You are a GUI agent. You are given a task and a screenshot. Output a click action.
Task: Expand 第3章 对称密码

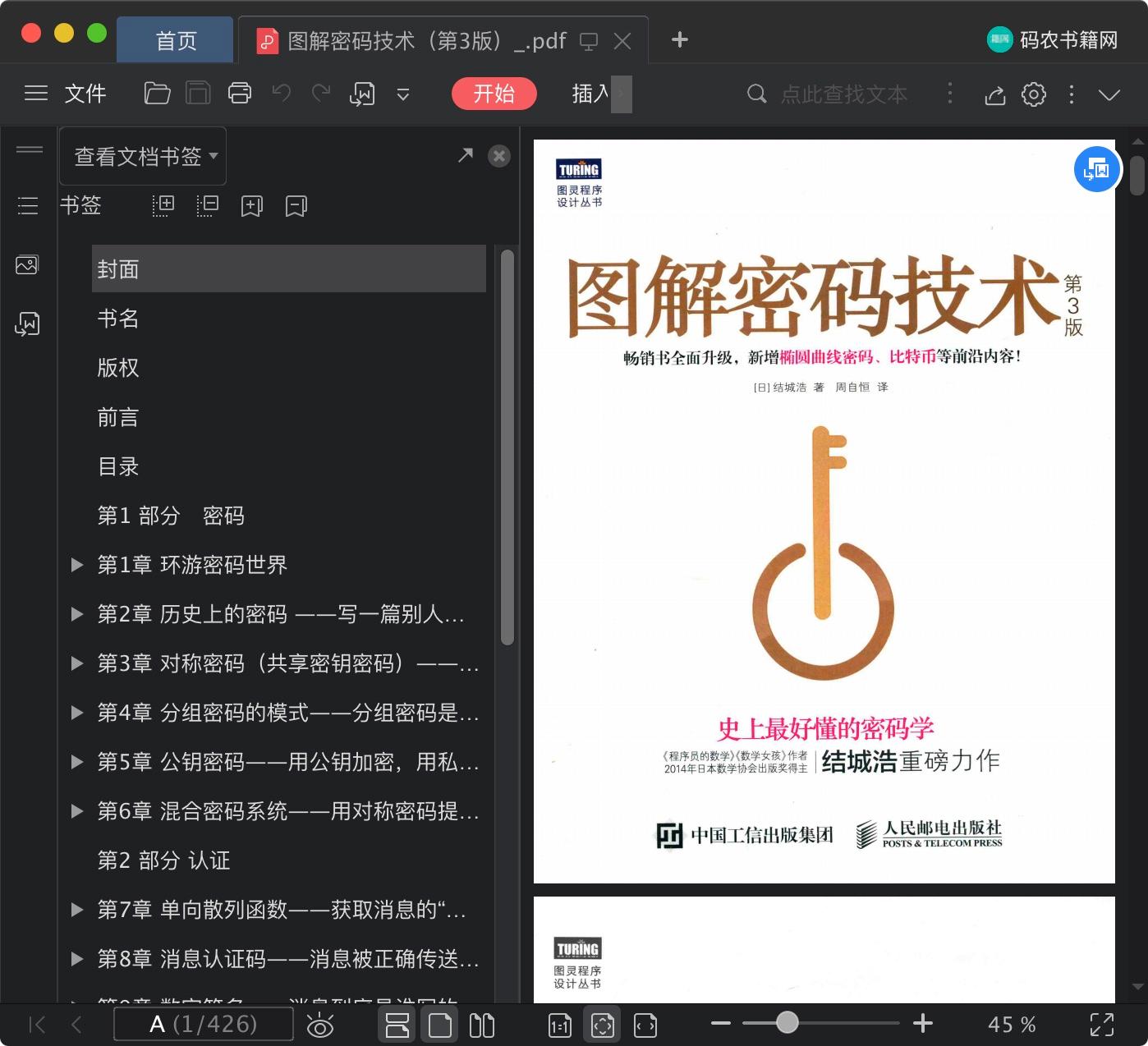(77, 663)
